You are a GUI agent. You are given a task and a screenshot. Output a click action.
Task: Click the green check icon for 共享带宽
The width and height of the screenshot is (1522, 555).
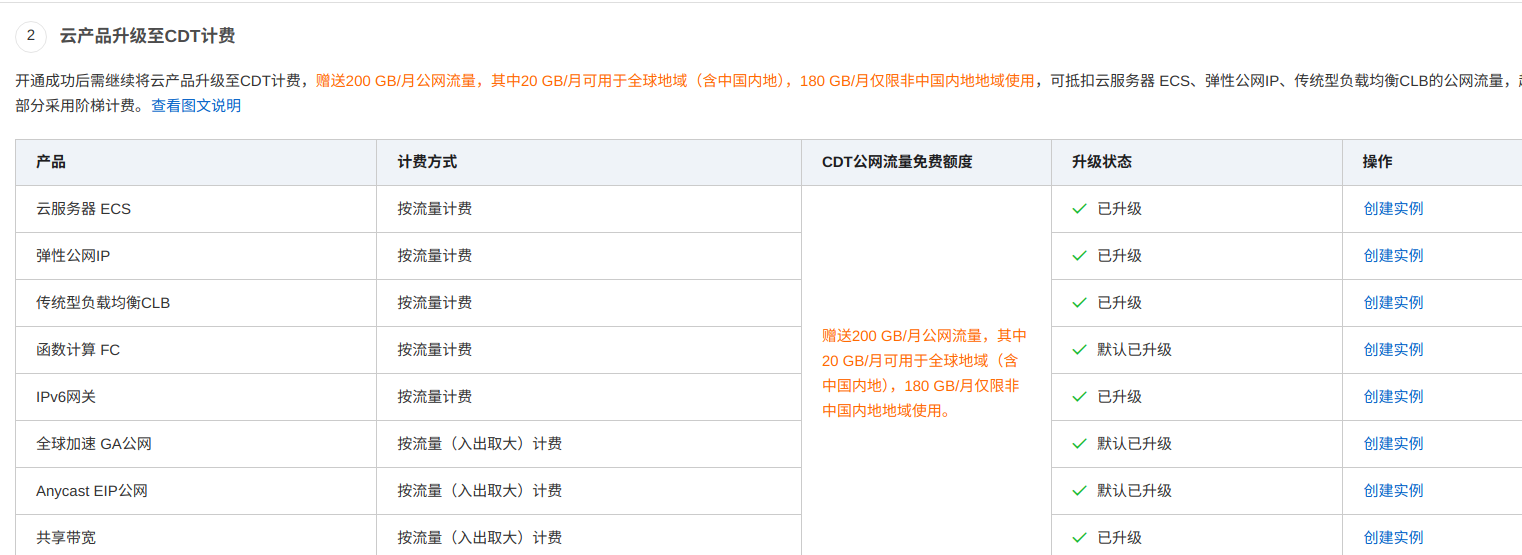click(x=1079, y=538)
